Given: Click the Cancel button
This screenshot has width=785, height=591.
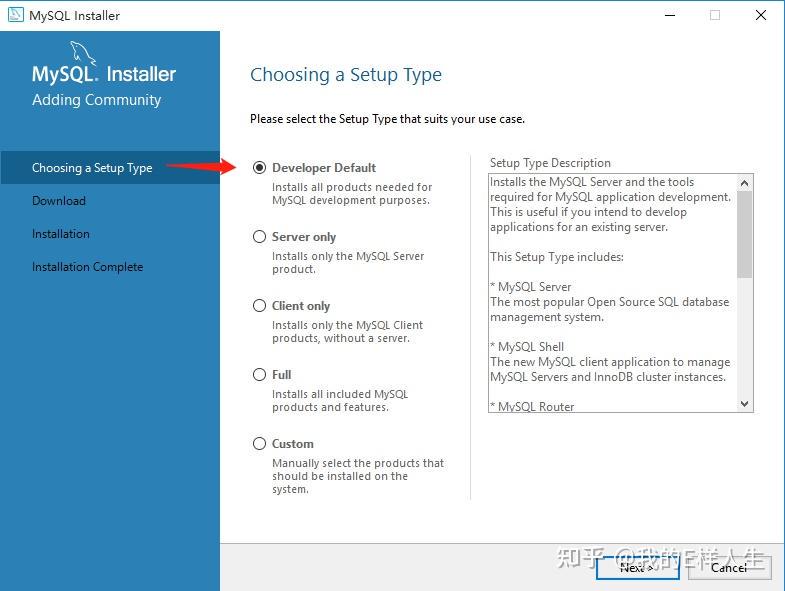Looking at the screenshot, I should (x=729, y=568).
